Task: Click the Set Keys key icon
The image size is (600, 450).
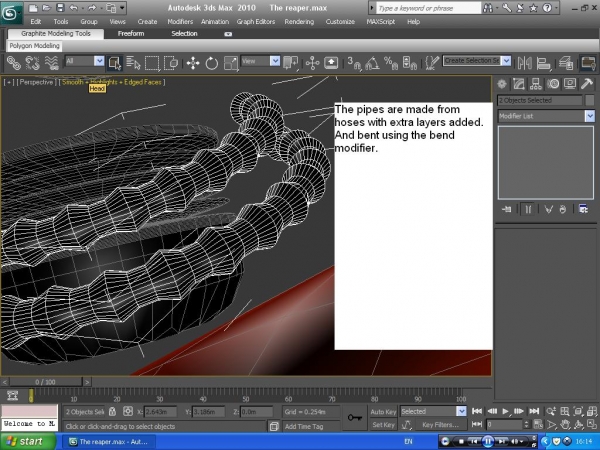Action: [355, 417]
